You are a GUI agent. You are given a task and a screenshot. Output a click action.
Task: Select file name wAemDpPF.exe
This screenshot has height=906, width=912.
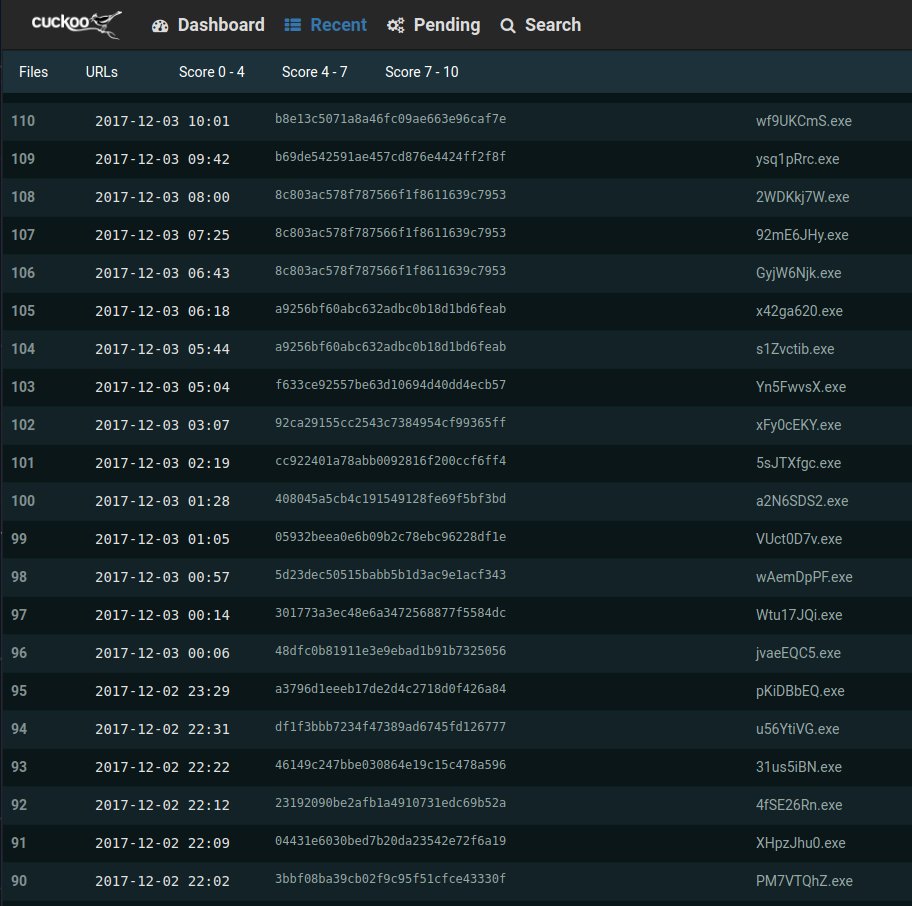[x=804, y=577]
